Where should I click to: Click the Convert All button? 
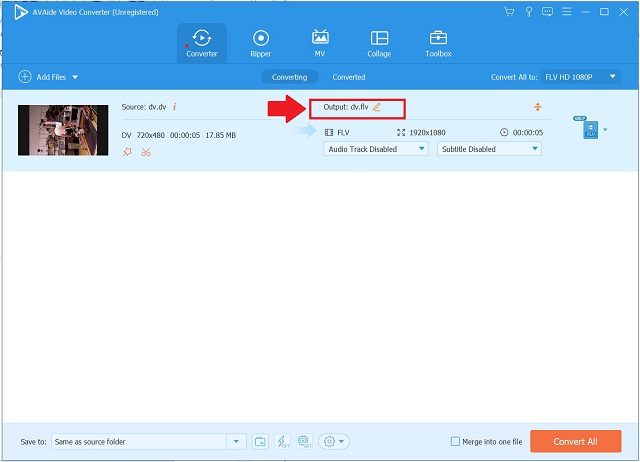[x=576, y=441]
